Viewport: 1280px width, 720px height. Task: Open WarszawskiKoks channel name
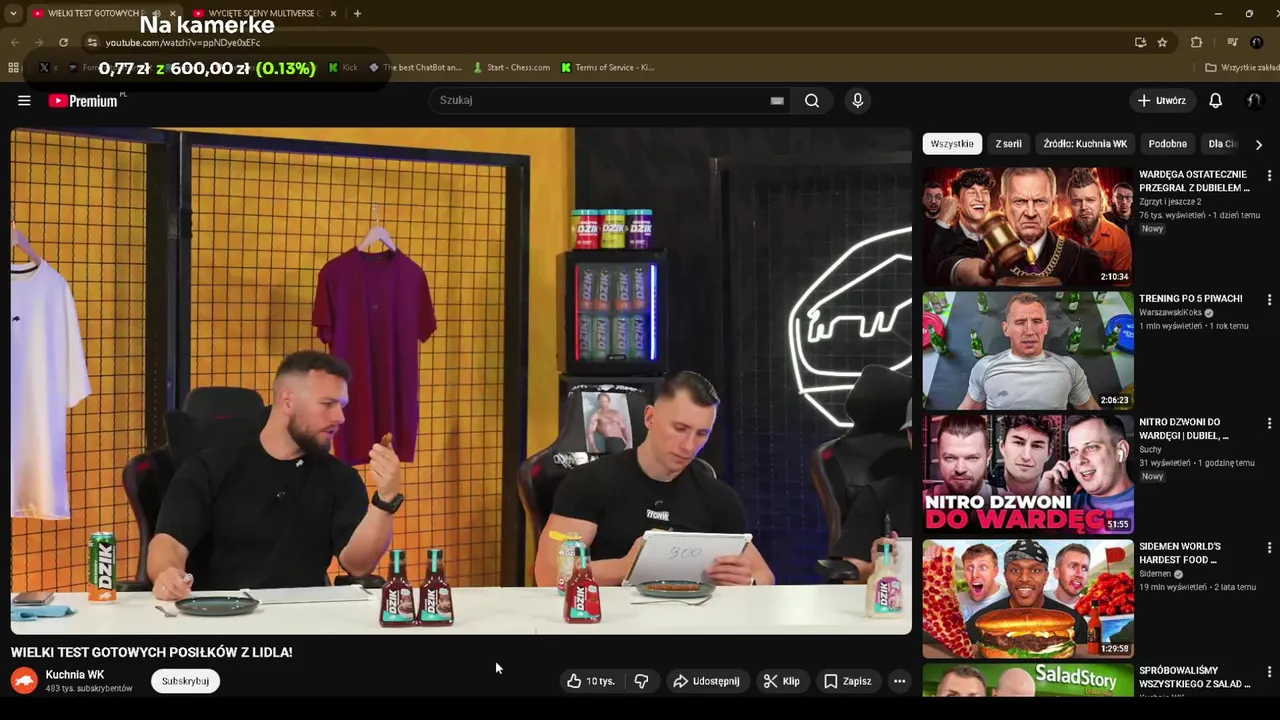pyautogui.click(x=1170, y=312)
